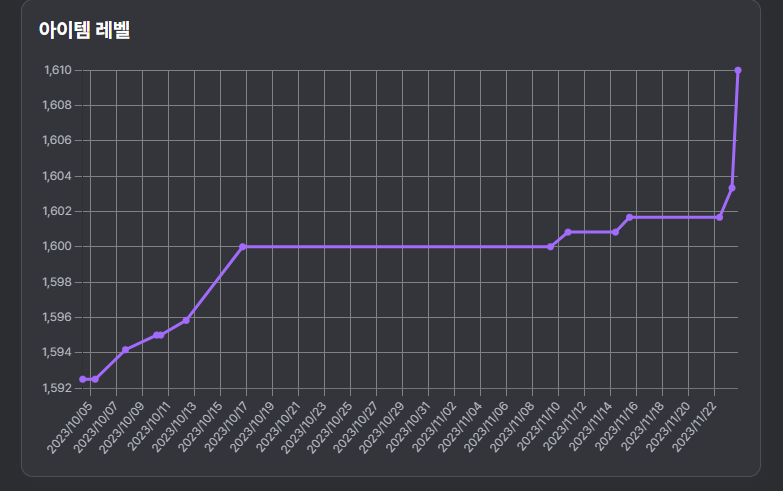Click the x-axis date 2023/10/17
This screenshot has width=783, height=491.
click(226, 428)
